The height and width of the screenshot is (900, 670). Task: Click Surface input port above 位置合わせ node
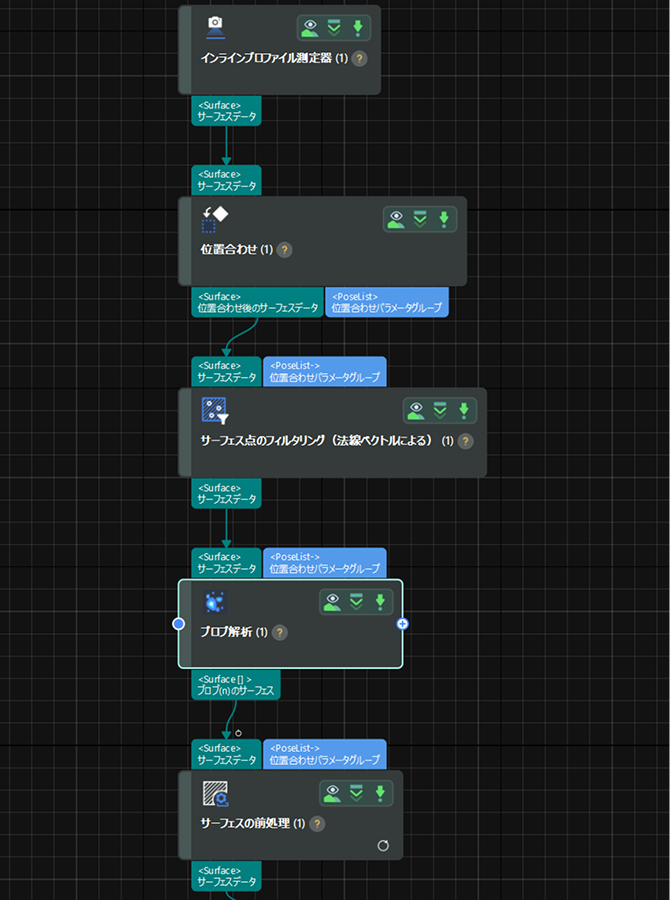point(226,180)
